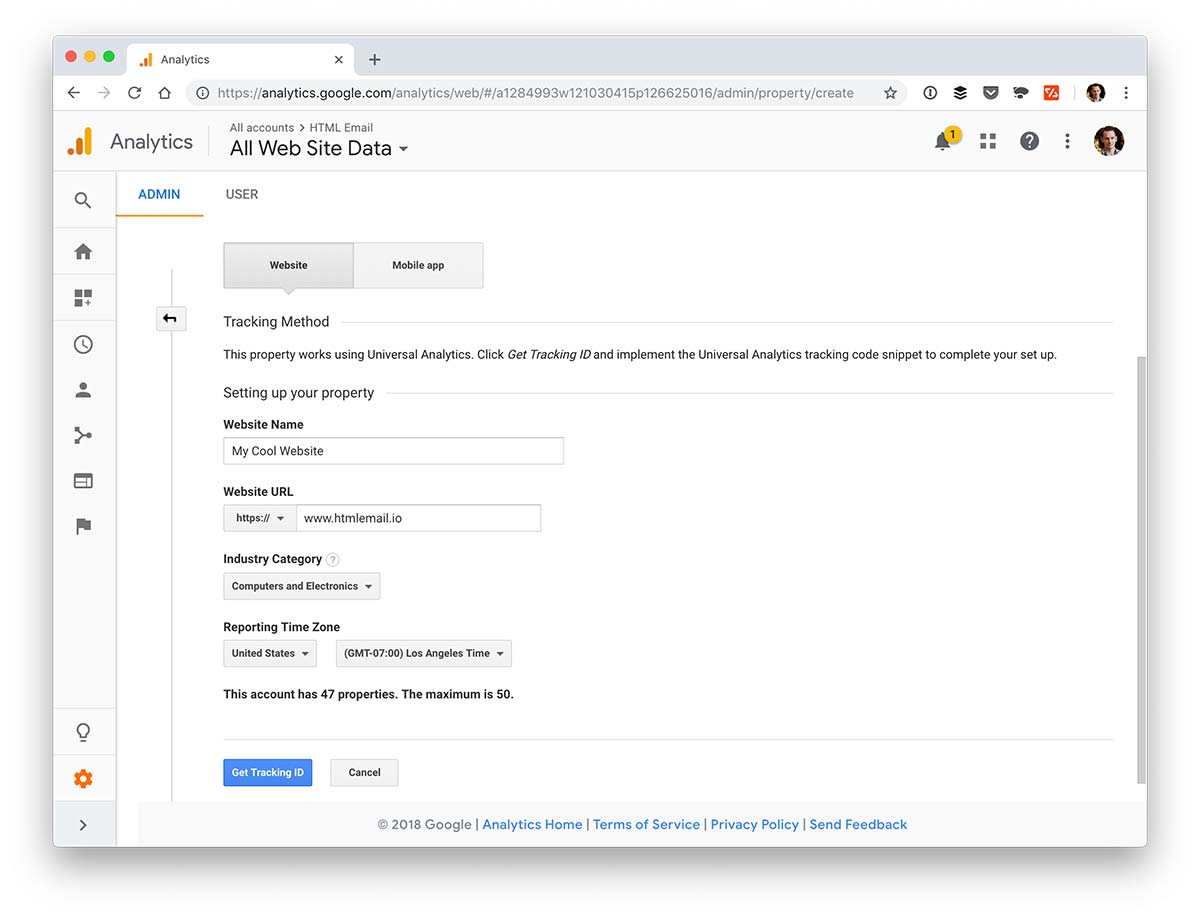
Task: Open the Chrome three-dot menu
Action: pos(1126,93)
